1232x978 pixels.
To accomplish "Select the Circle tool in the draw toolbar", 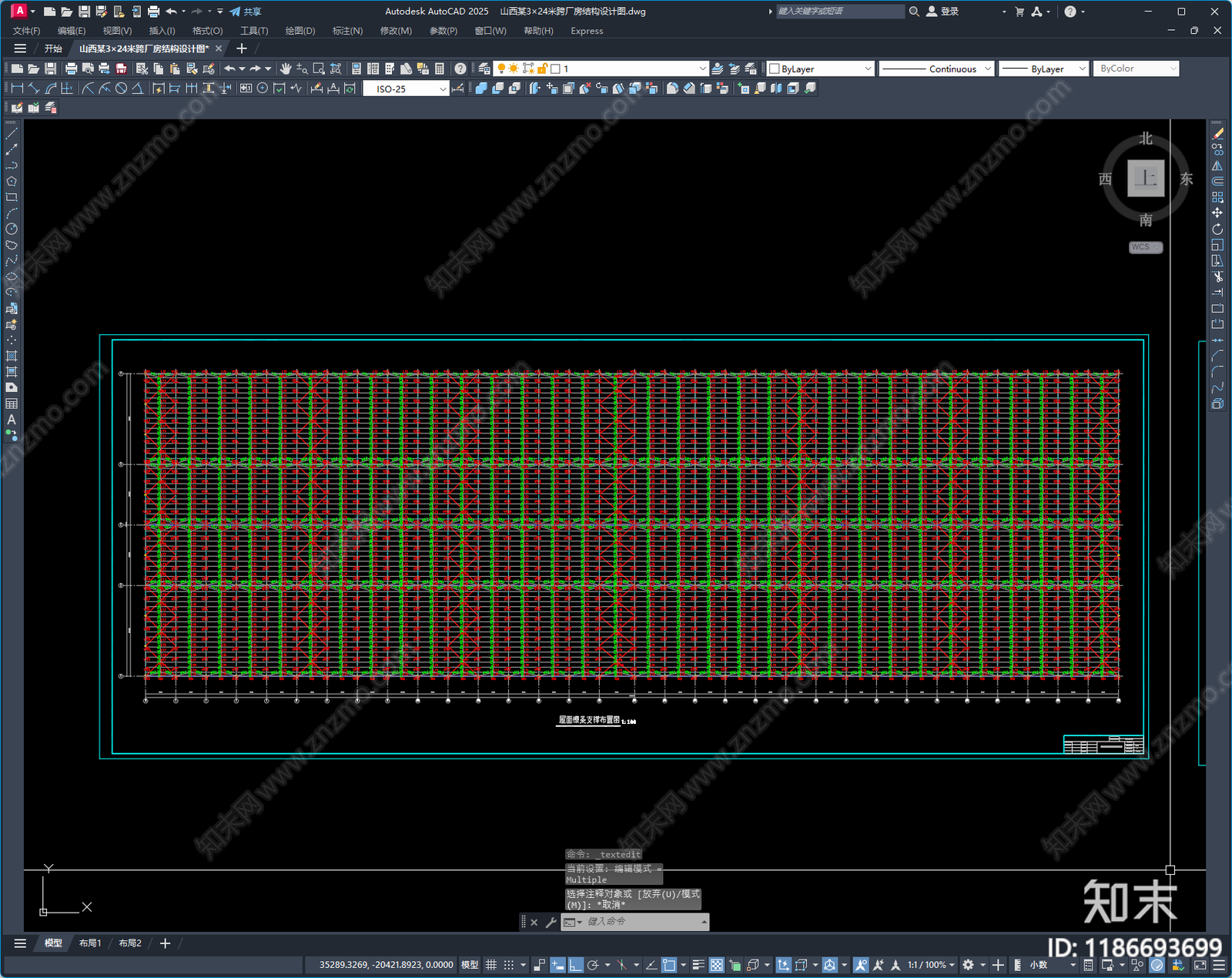I will tap(12, 229).
